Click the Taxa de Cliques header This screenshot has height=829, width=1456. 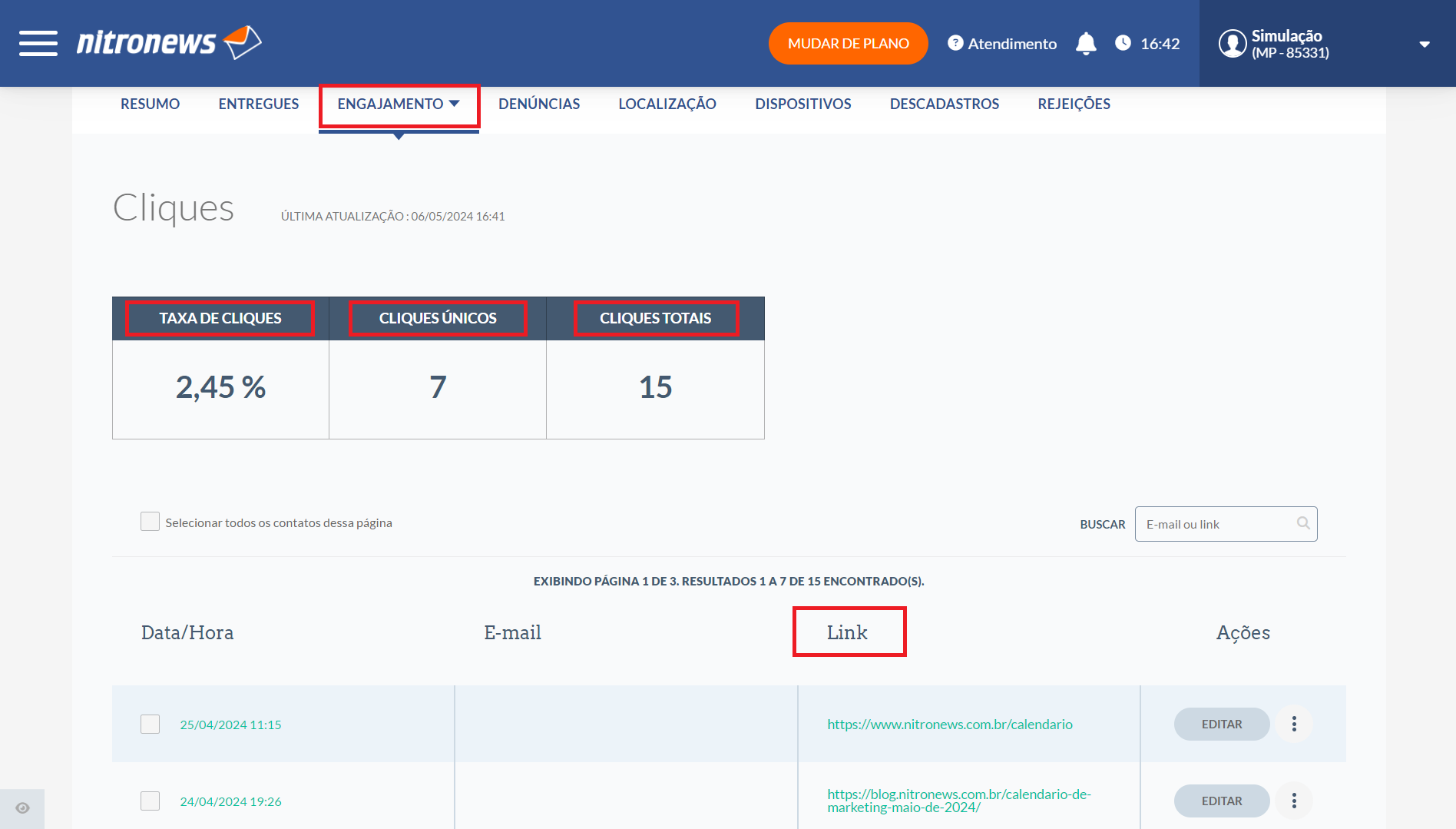coord(220,318)
